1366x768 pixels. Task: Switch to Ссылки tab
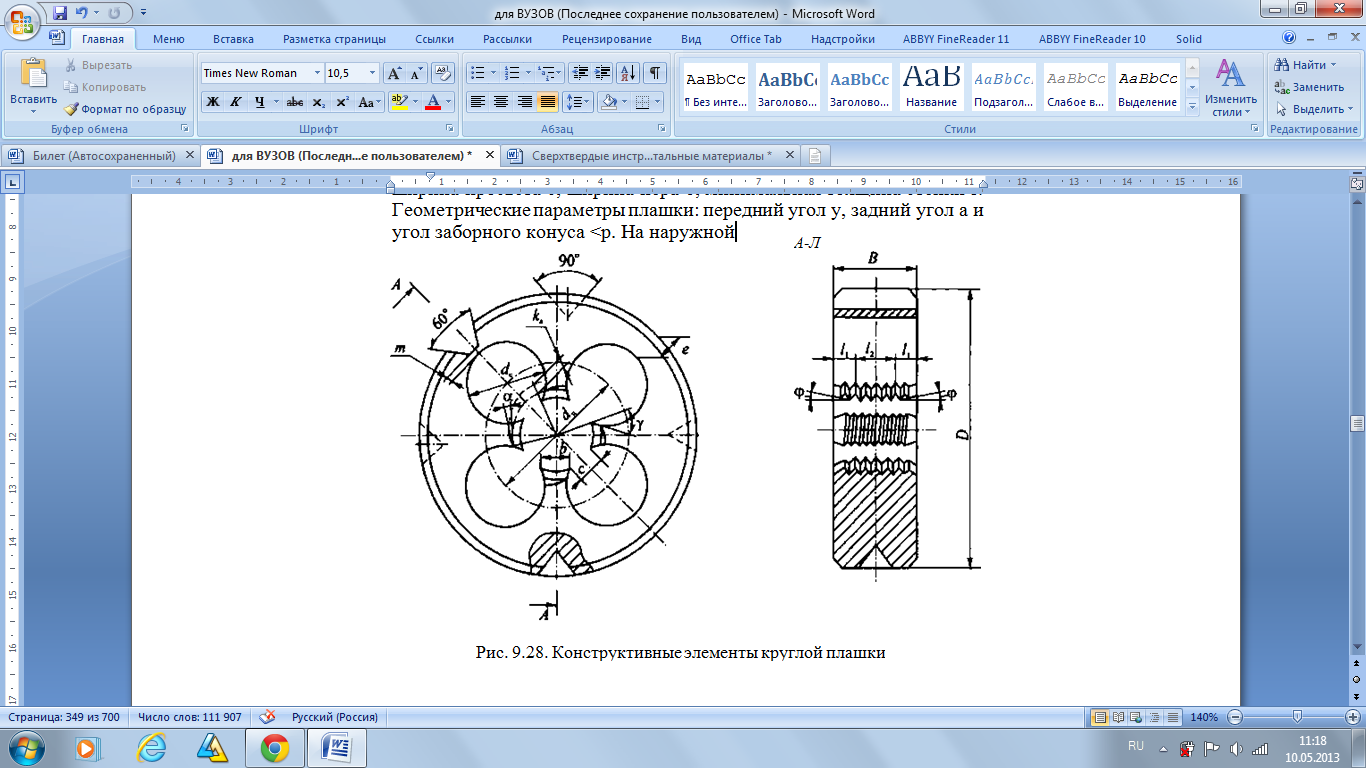[x=434, y=39]
